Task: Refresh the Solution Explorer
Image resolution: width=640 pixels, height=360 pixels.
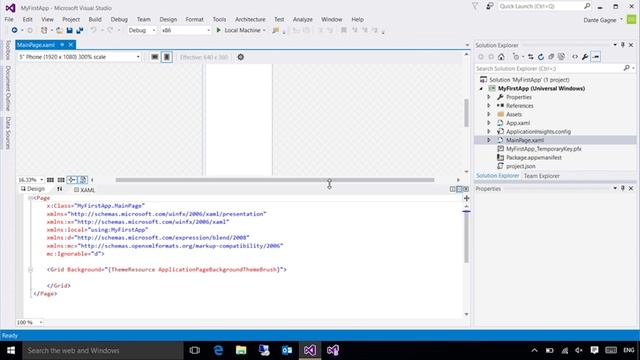Action: 541,57
